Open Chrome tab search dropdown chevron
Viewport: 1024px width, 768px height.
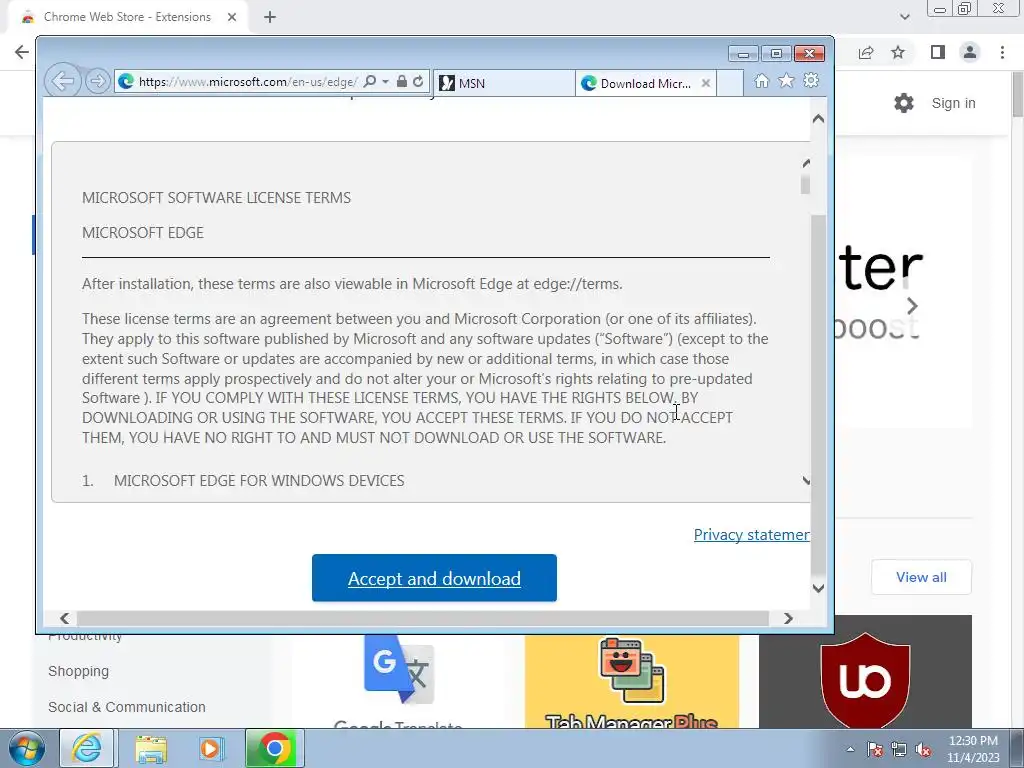pyautogui.click(x=904, y=17)
